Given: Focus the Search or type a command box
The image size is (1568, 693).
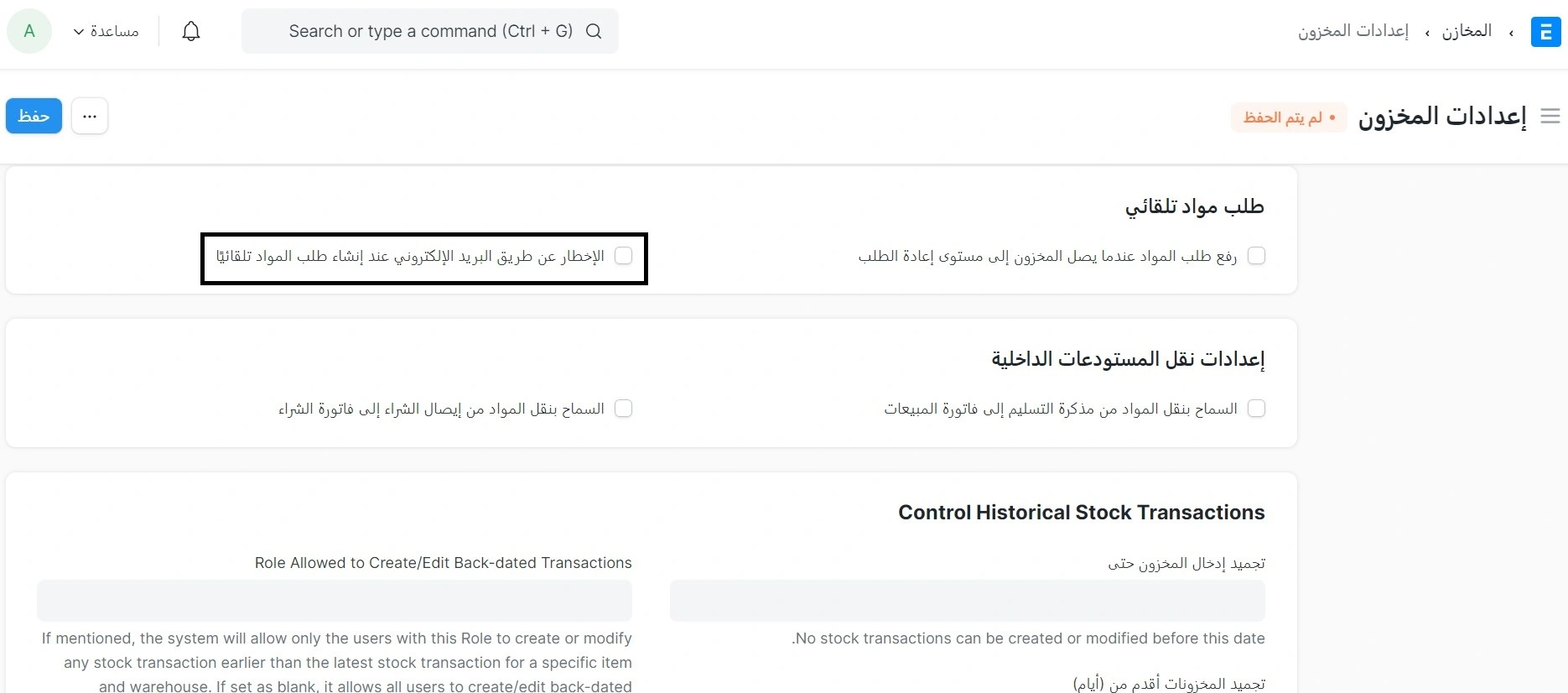Looking at the screenshot, I should pyautogui.click(x=430, y=31).
